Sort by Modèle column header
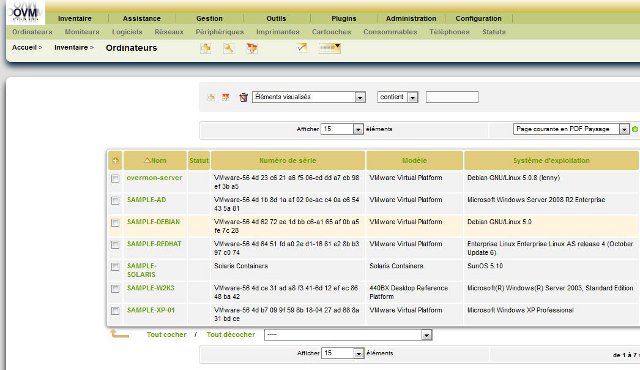Screen dimensions: 640x370 (414, 160)
